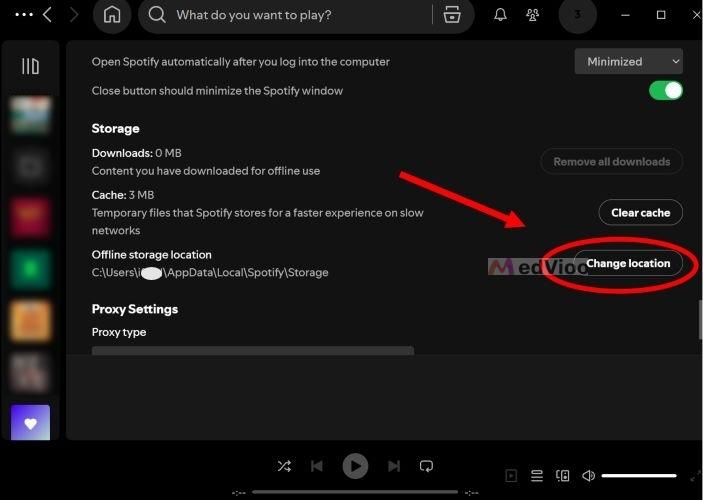The width and height of the screenshot is (703, 500).
Task: Open the Now Playing view icon
Action: (511, 475)
